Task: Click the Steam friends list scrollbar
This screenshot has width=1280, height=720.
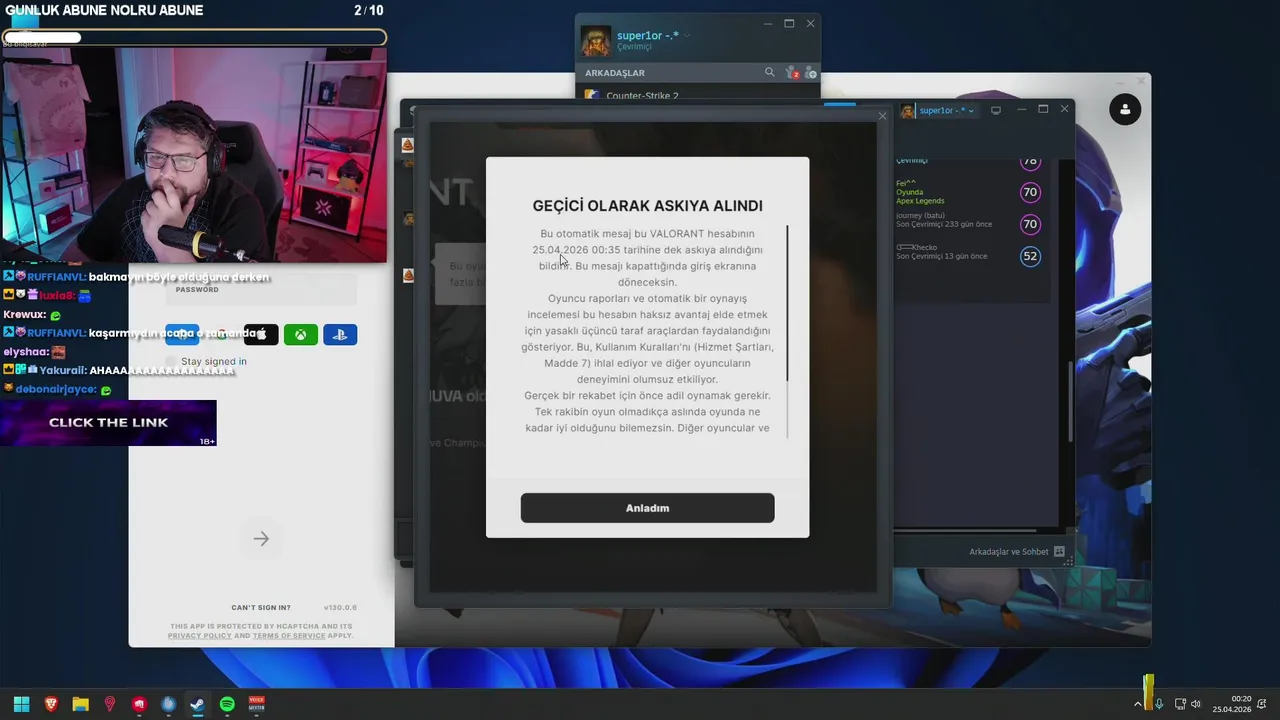Action: 1070,400
